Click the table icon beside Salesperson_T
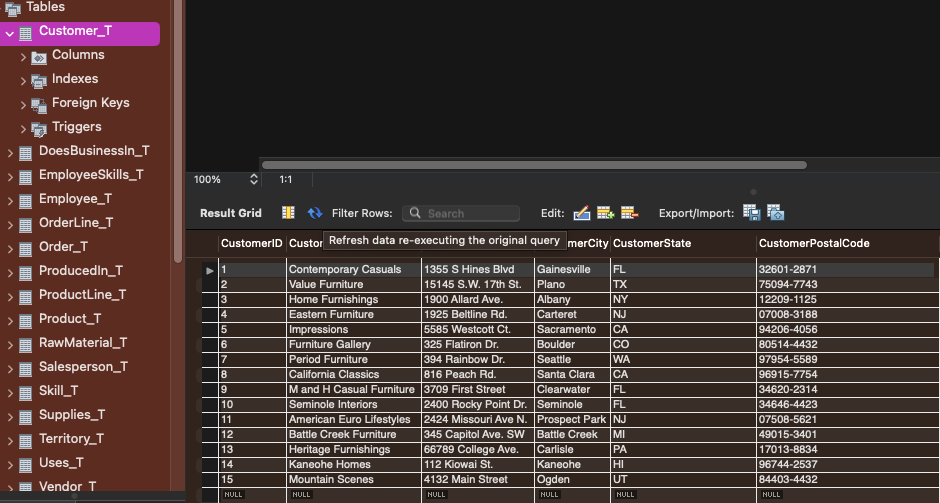 point(26,369)
